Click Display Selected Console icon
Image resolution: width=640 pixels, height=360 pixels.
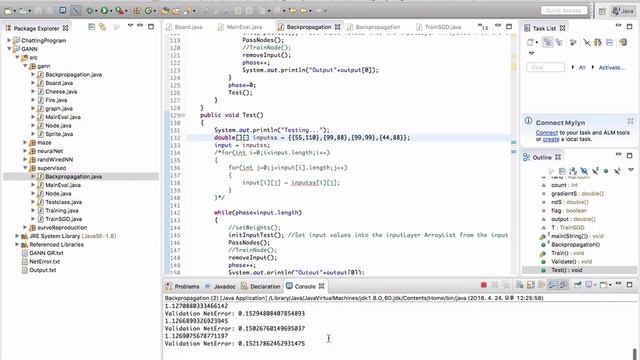point(589,285)
